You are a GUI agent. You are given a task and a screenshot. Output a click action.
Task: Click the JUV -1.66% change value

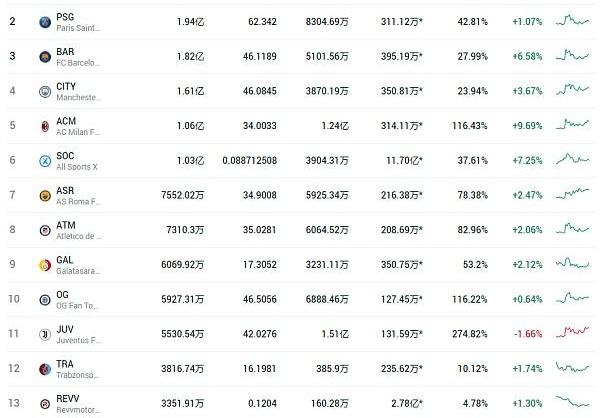click(x=526, y=335)
